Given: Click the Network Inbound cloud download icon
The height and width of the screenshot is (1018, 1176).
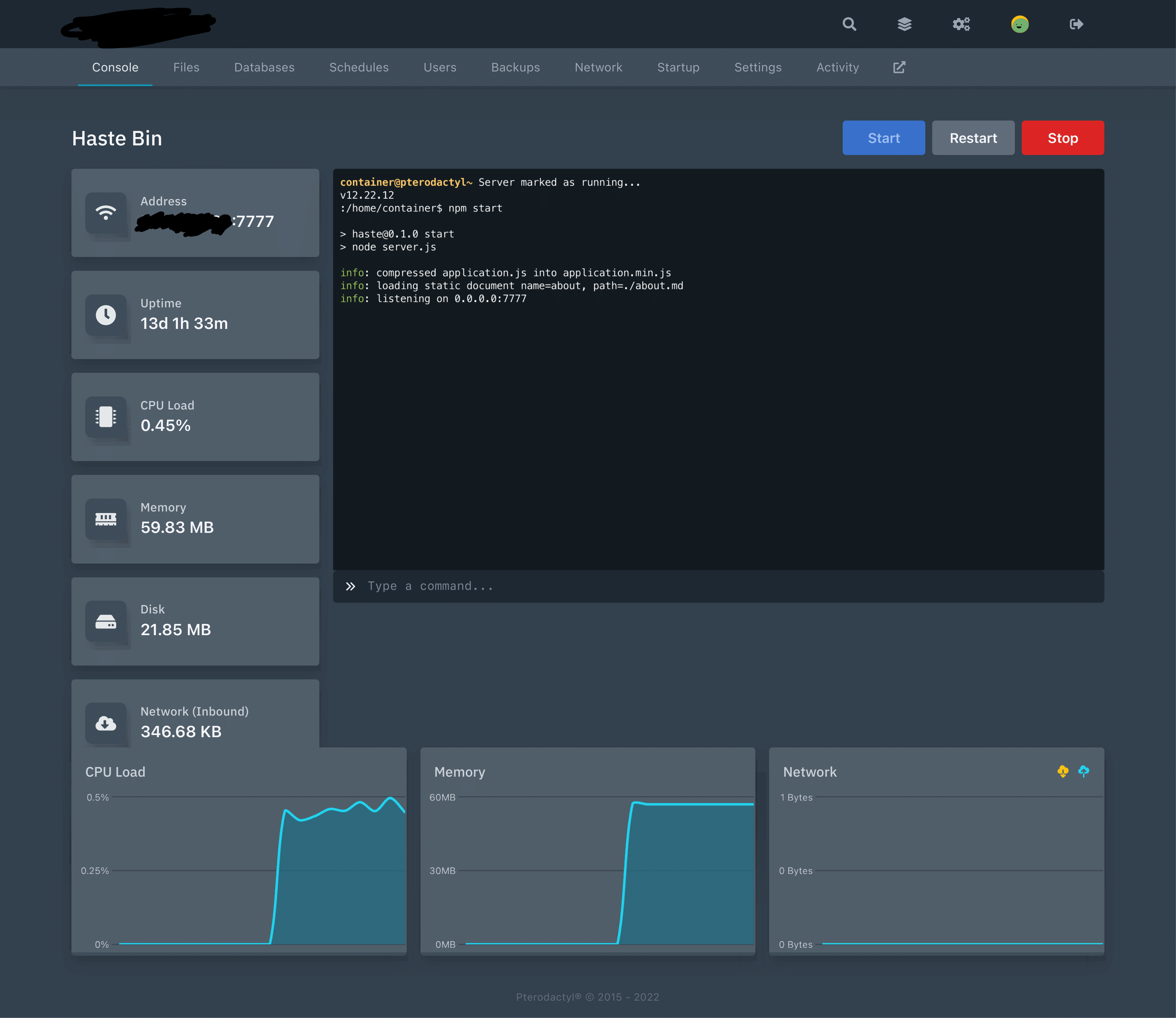Looking at the screenshot, I should pos(106,723).
